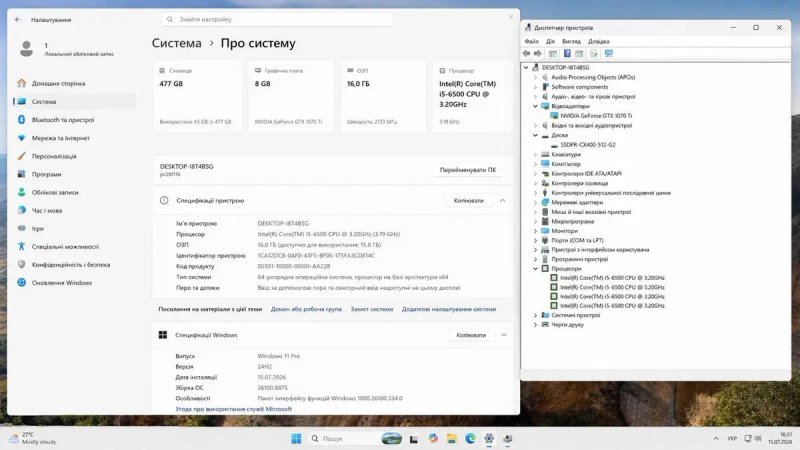Open the Додаткові налаштування системи link
The image size is (800, 450).
pos(449,309)
